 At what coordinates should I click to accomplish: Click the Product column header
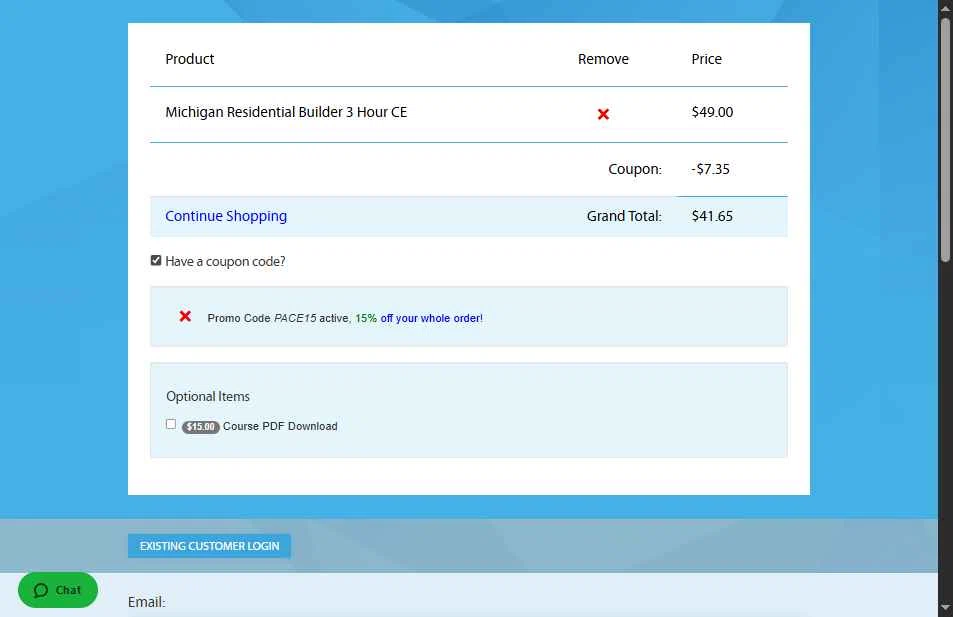pos(190,59)
